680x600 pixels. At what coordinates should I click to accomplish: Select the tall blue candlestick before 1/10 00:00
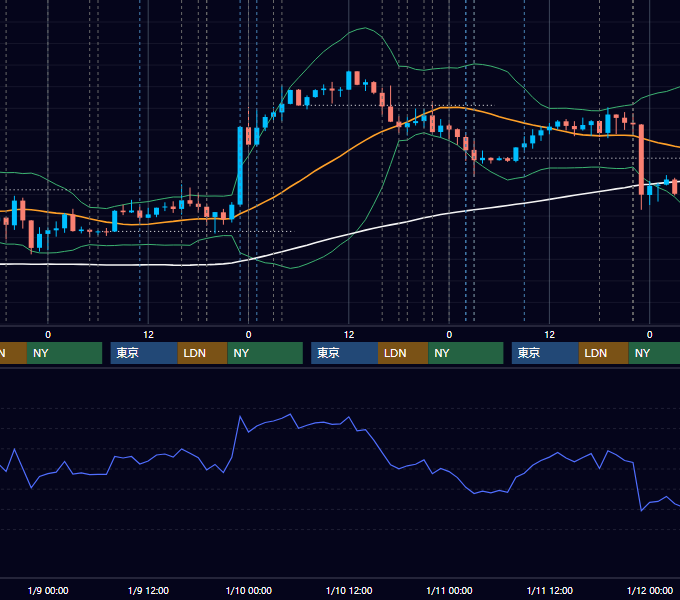[x=240, y=166]
